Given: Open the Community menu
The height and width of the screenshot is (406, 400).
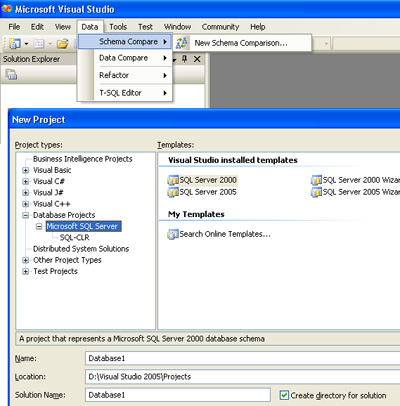Looking at the screenshot, I should pos(220,27).
